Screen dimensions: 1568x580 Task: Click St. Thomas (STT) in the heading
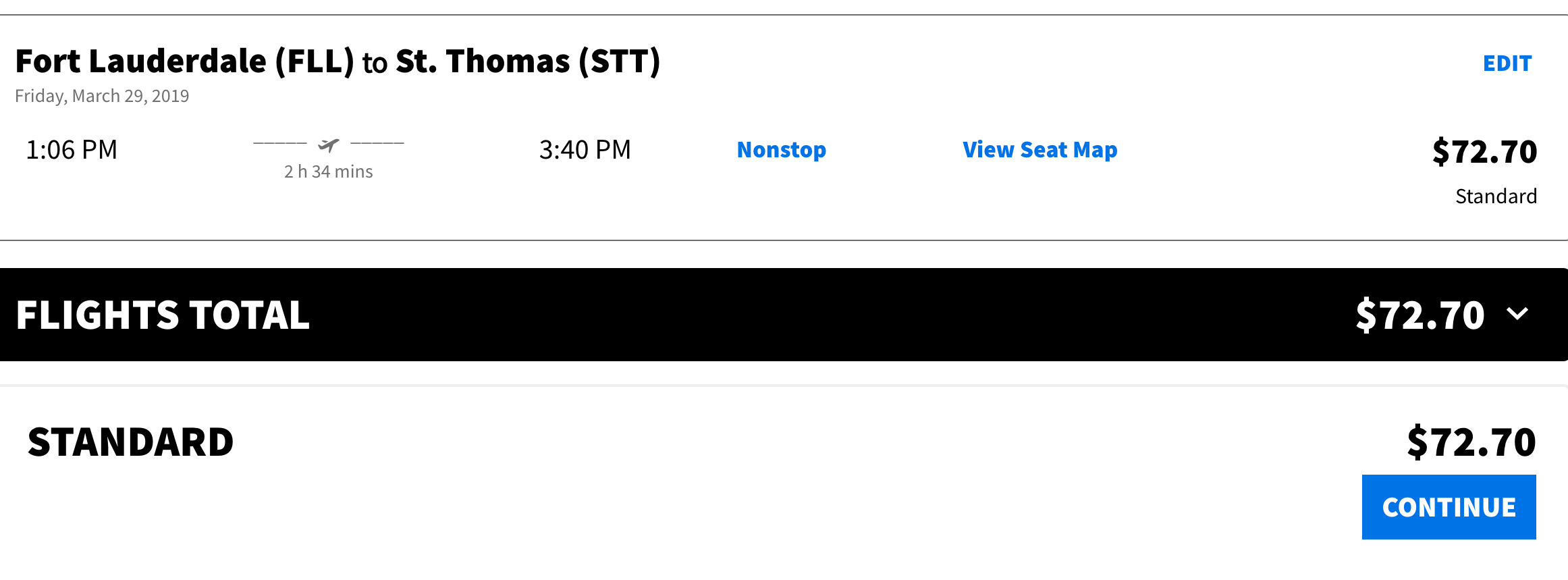click(x=528, y=61)
